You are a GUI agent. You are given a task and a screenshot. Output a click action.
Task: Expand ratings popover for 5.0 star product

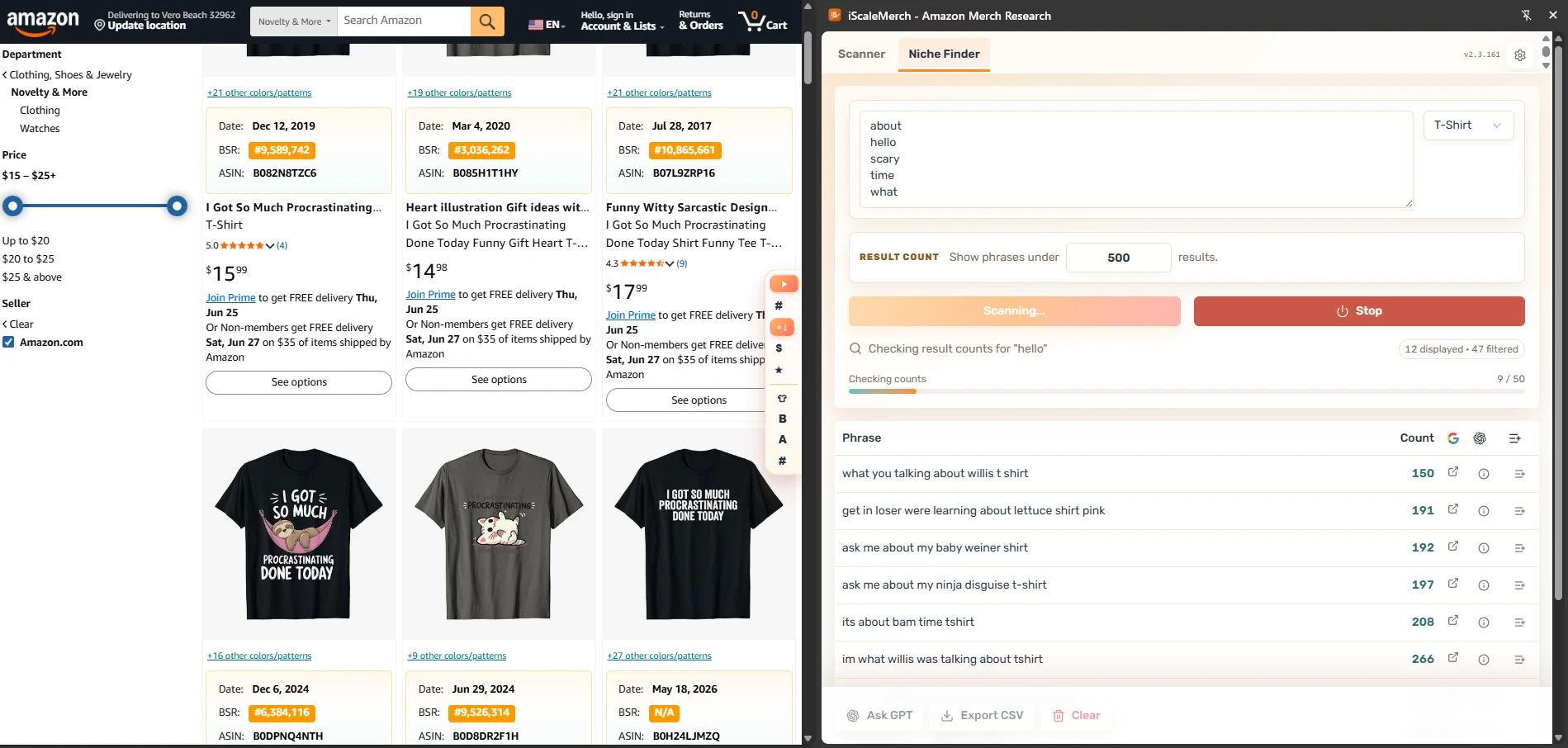coord(270,246)
